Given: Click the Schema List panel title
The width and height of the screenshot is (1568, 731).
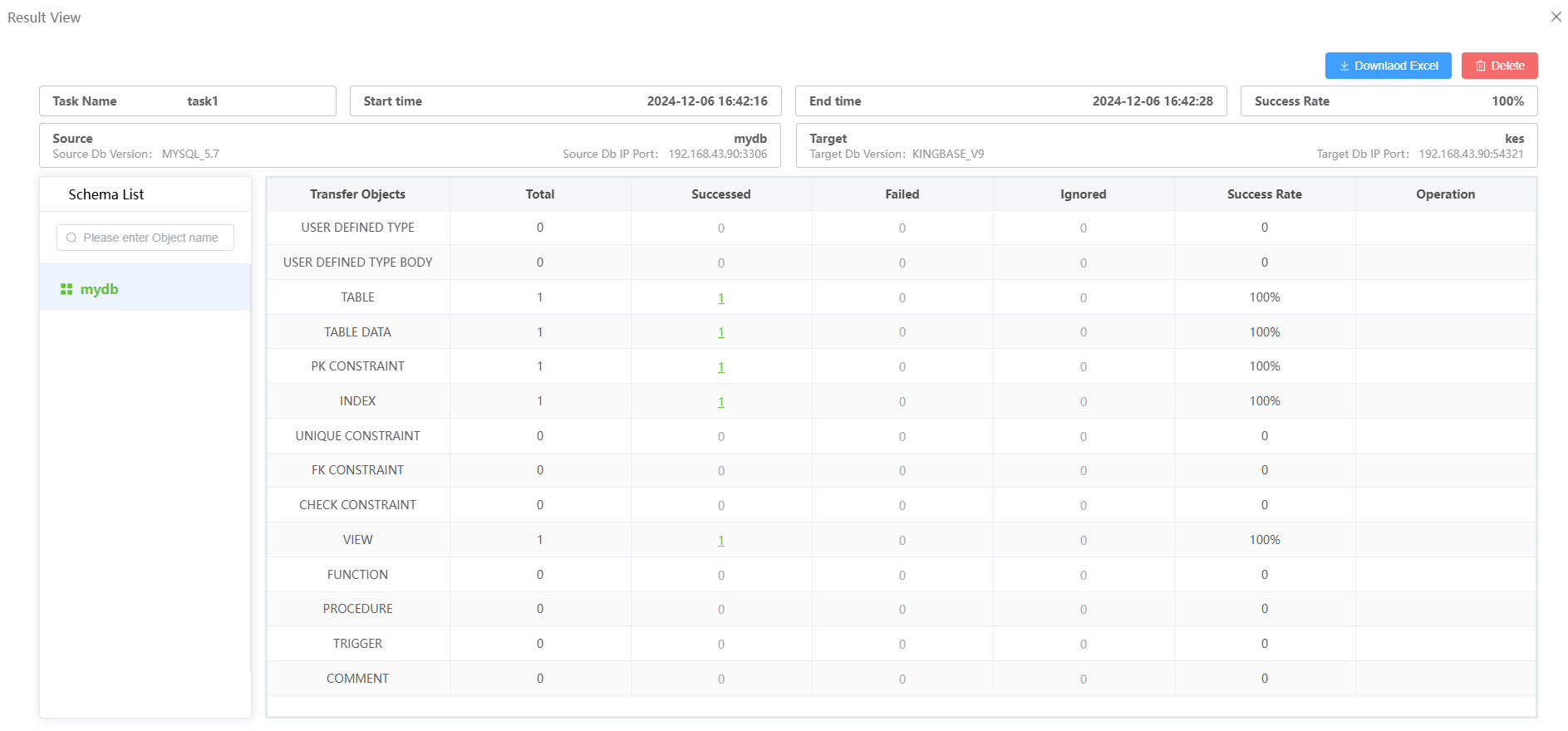Looking at the screenshot, I should (106, 194).
